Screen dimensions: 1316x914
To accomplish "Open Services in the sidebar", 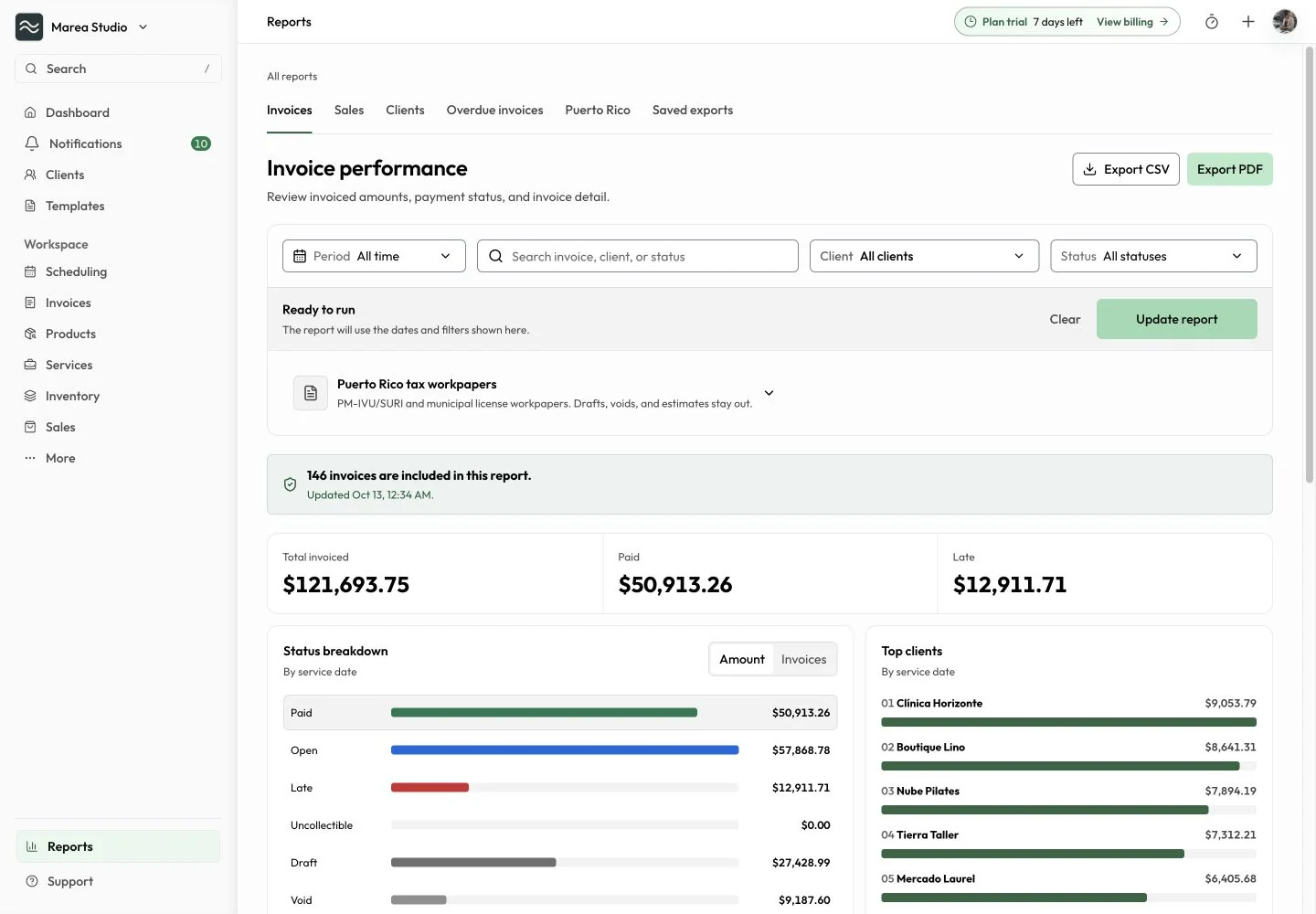I will 118,365.
